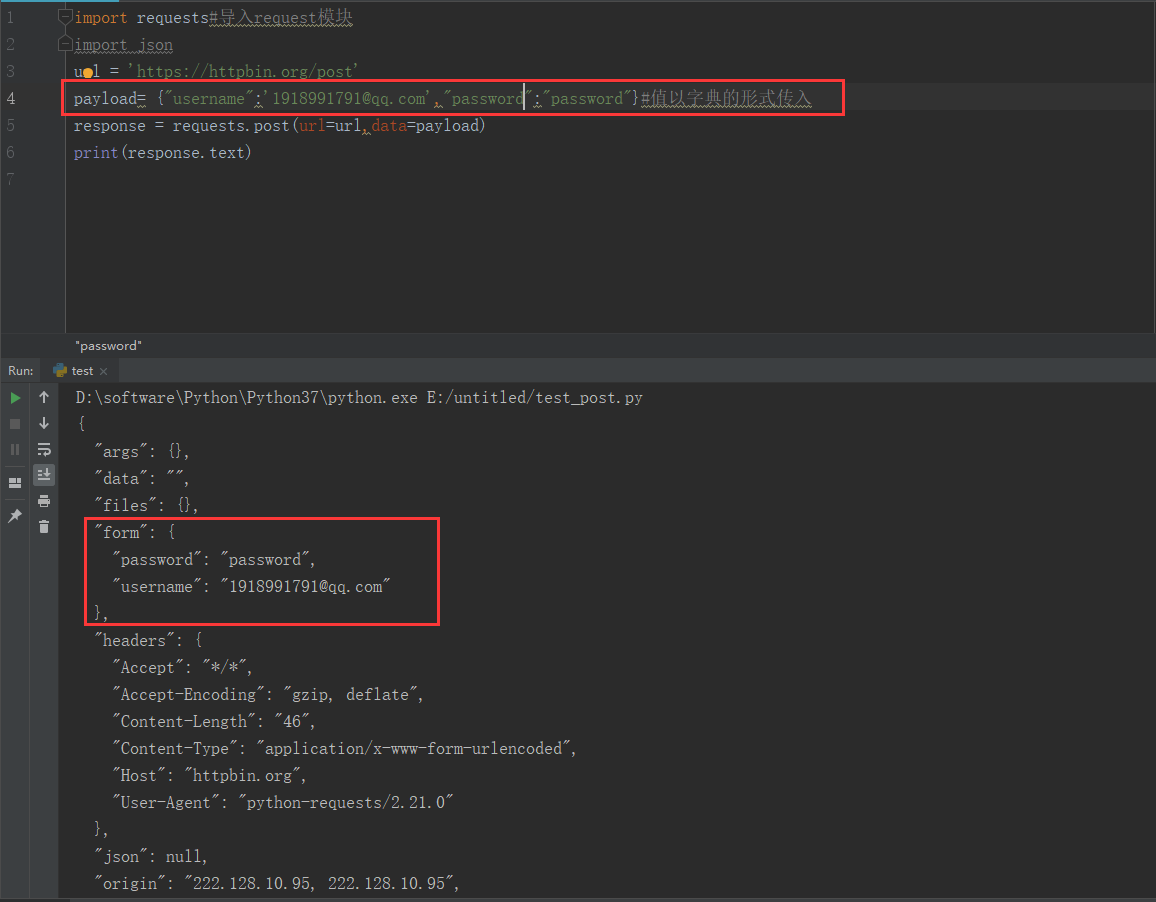
Task: Click line number 1 in the gutter
Action: pos(10,18)
